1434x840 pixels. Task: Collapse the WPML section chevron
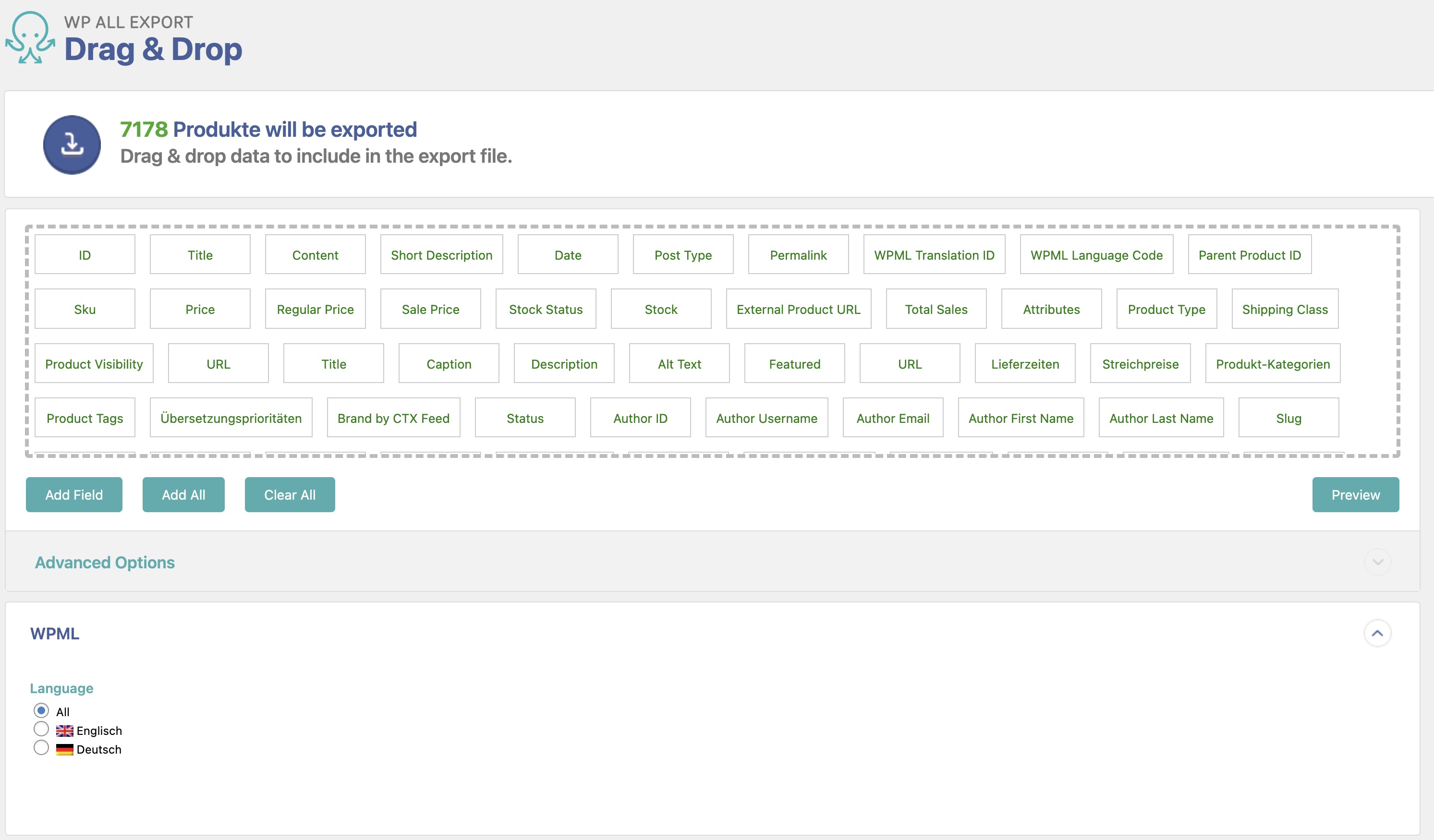[1377, 633]
